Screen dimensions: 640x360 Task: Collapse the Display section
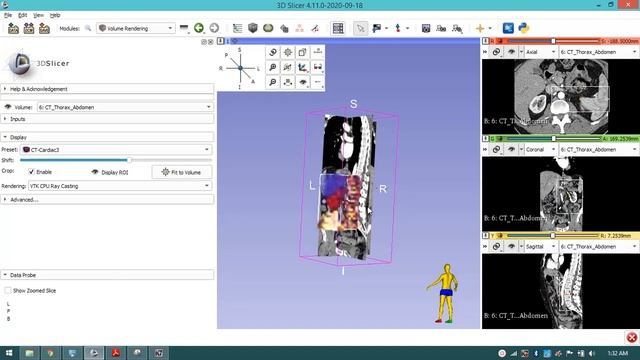[107, 137]
